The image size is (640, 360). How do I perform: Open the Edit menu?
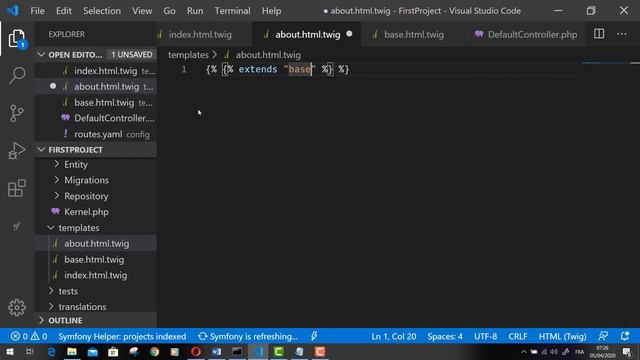pyautogui.click(x=64, y=11)
